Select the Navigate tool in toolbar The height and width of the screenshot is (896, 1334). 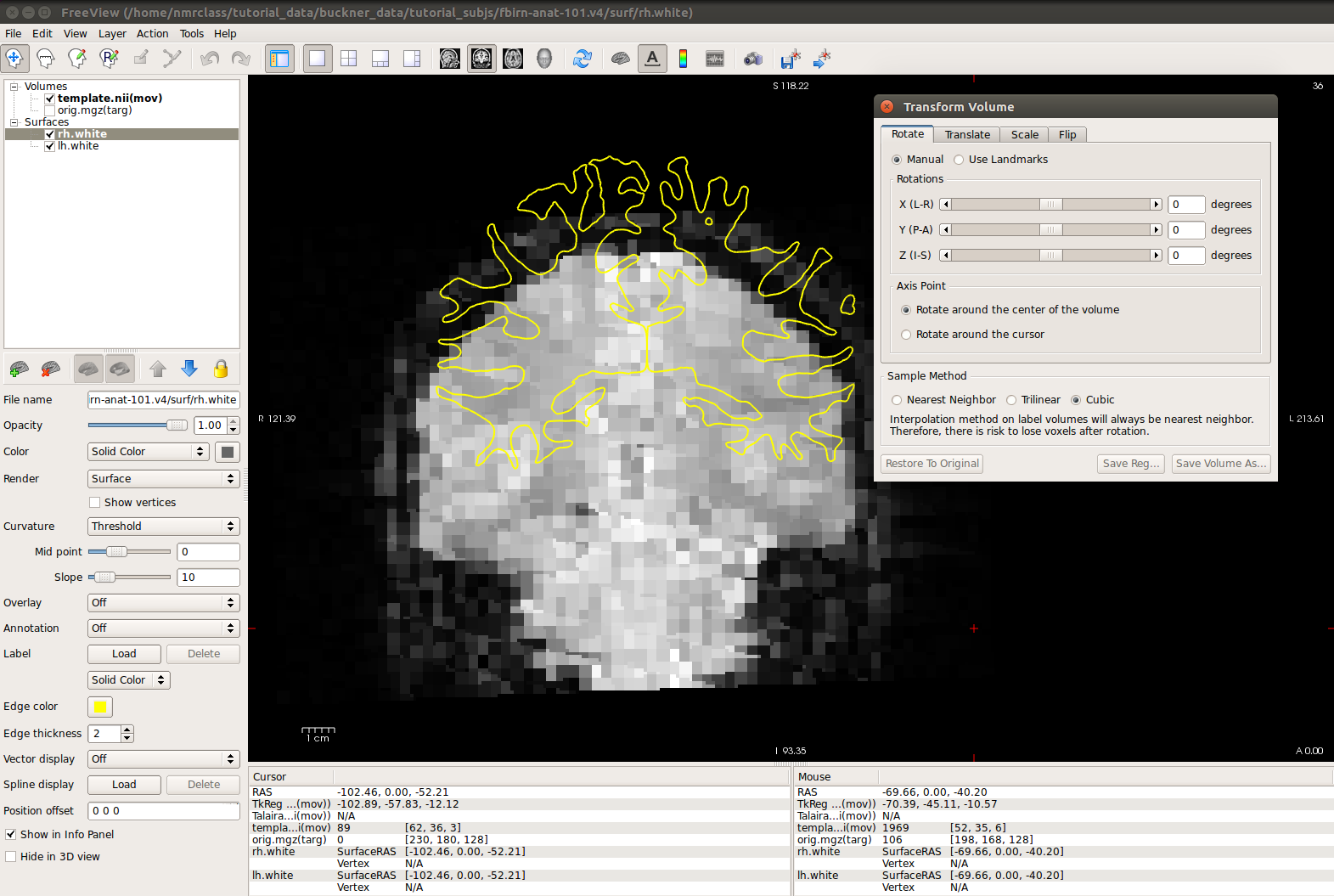[14, 59]
